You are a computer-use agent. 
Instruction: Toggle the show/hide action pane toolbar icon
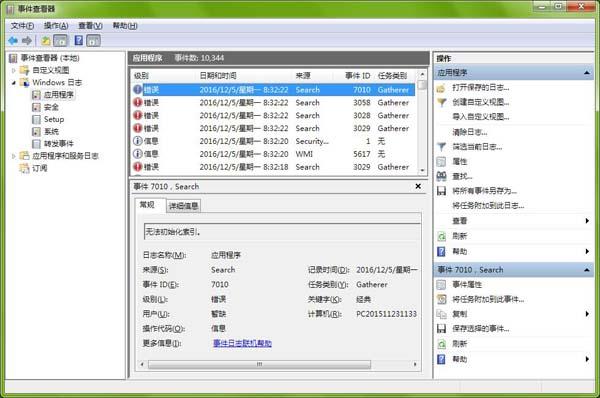tap(93, 41)
